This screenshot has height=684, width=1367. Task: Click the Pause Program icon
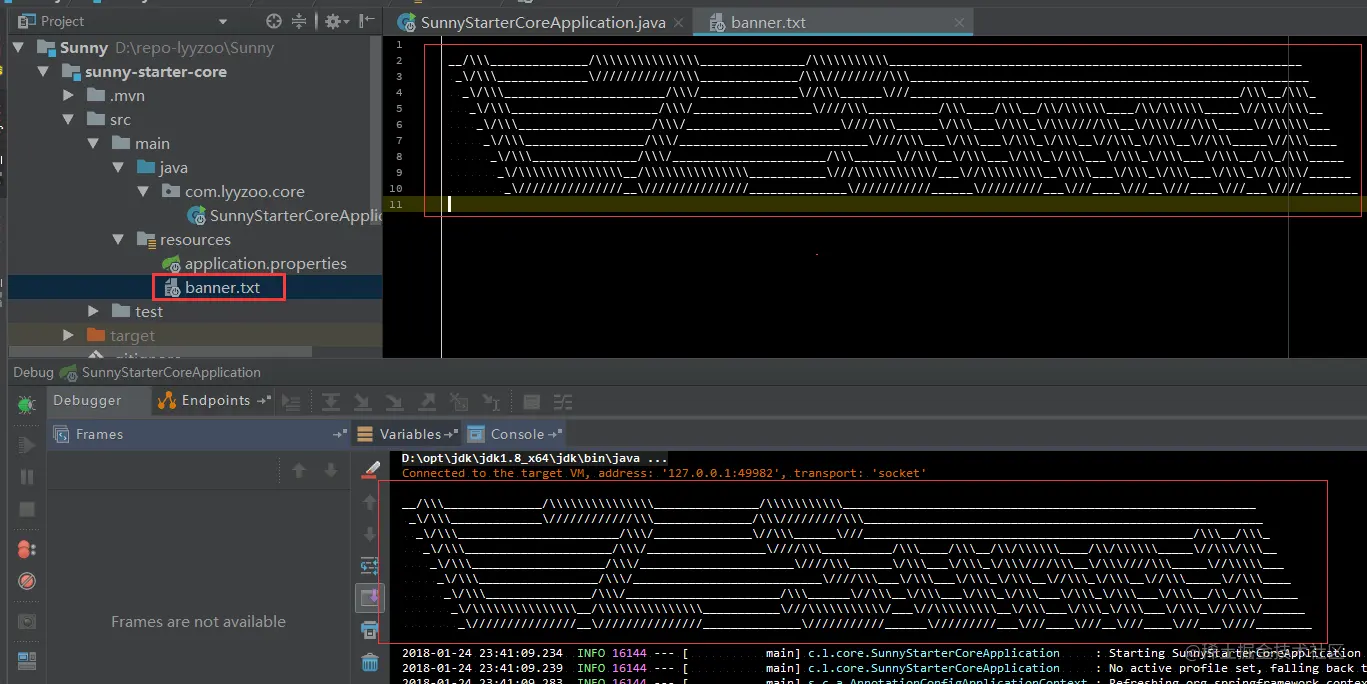click(x=27, y=477)
